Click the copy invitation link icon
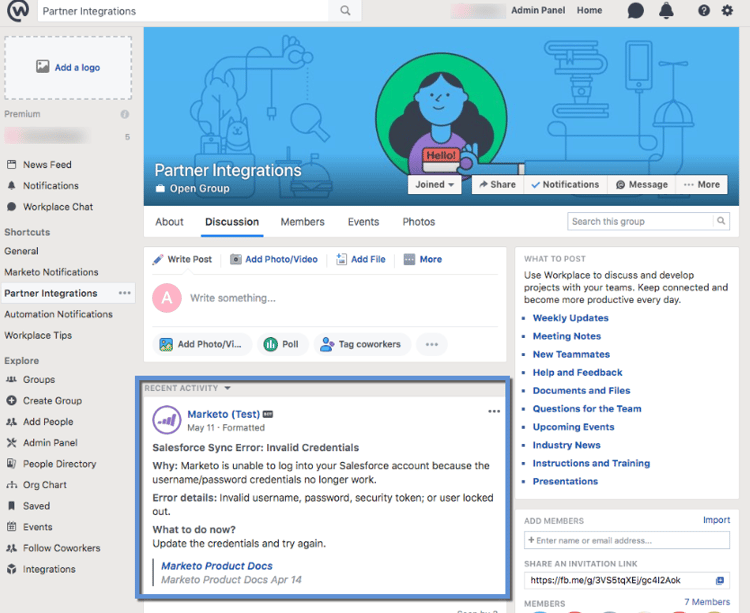Viewport: 750px width, 613px height. (720, 580)
